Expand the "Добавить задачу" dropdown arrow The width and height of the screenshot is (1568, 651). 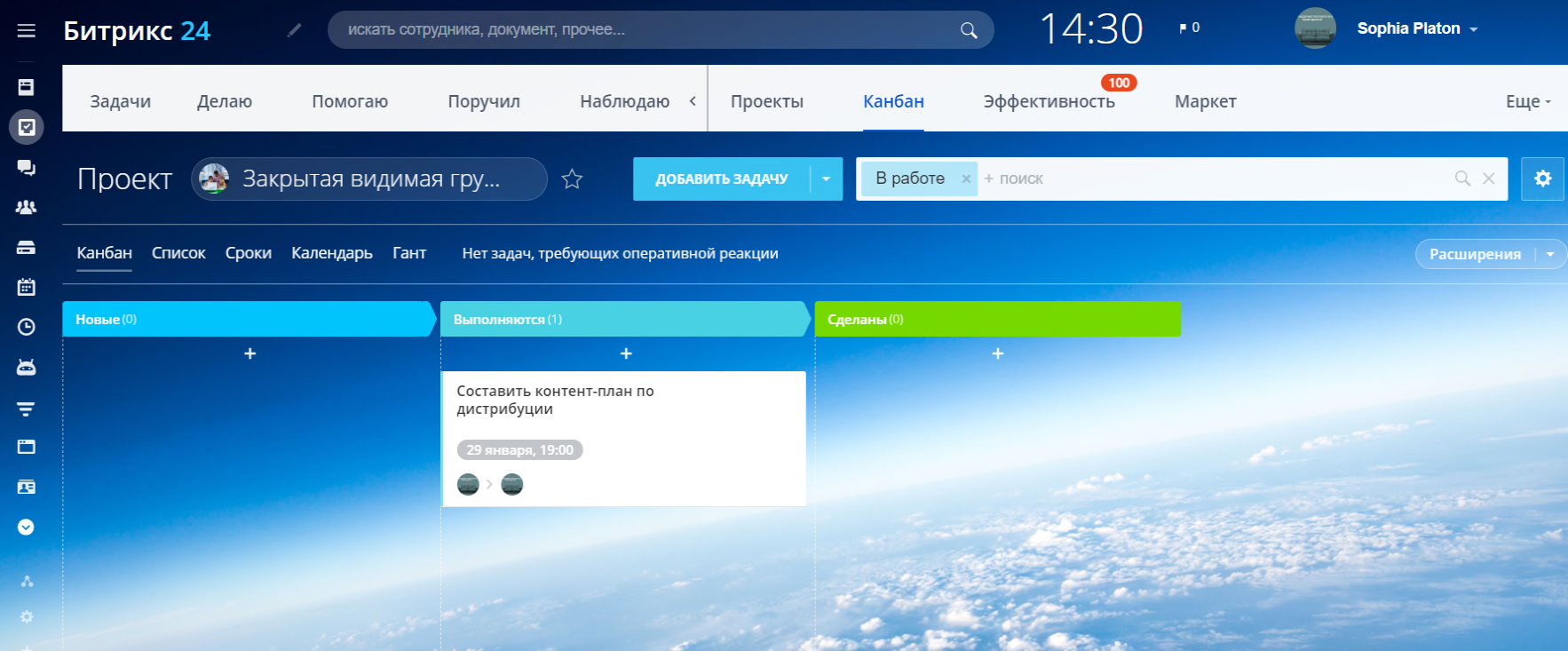point(827,179)
